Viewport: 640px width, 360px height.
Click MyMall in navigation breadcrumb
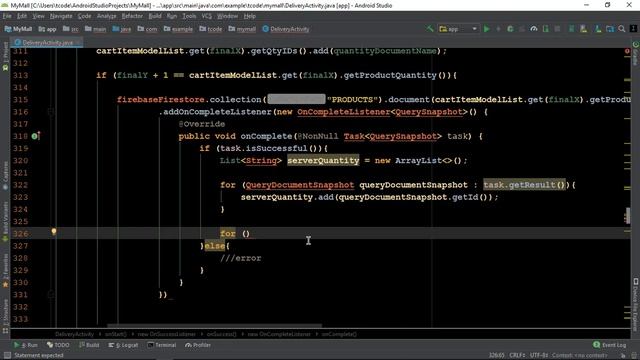18,29
